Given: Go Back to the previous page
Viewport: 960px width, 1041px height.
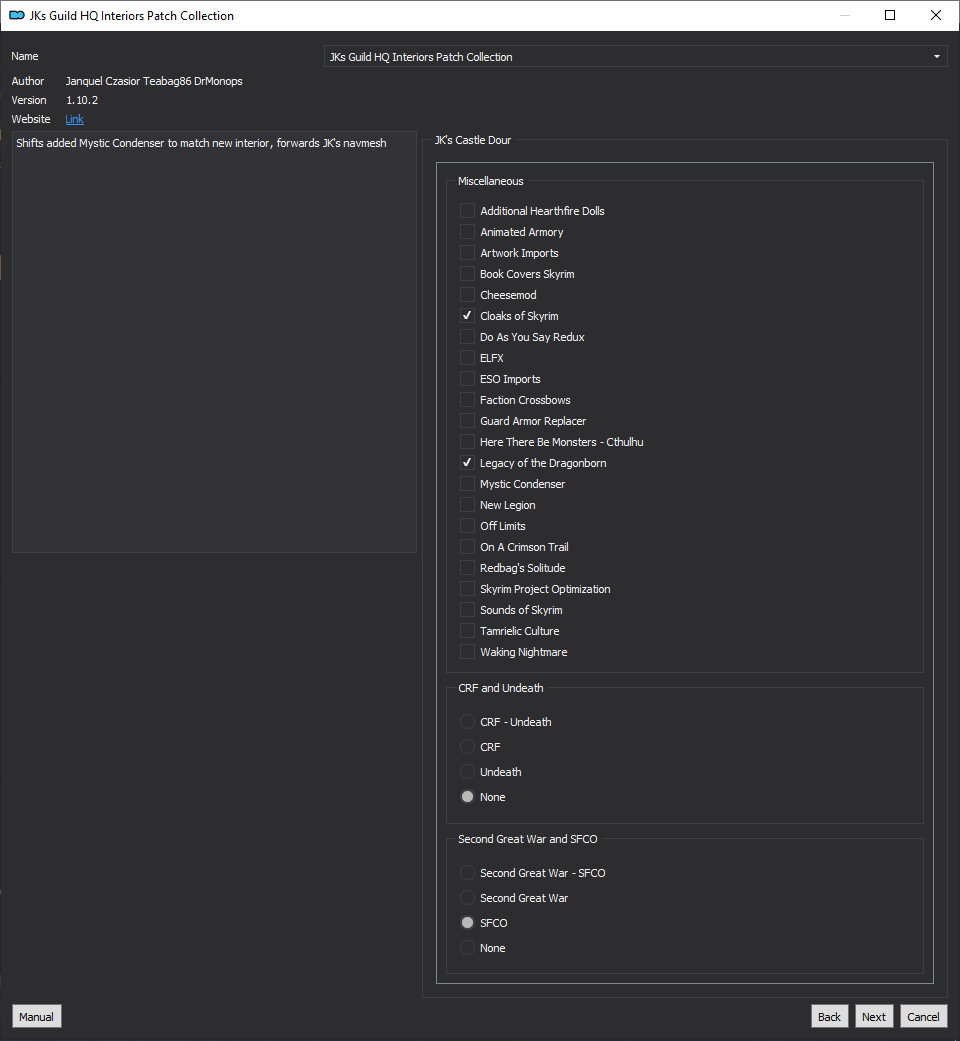Looking at the screenshot, I should [829, 1016].
